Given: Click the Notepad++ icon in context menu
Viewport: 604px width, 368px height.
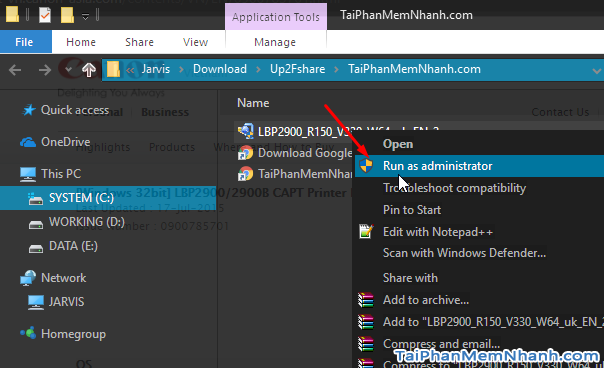Looking at the screenshot, I should click(366, 232).
